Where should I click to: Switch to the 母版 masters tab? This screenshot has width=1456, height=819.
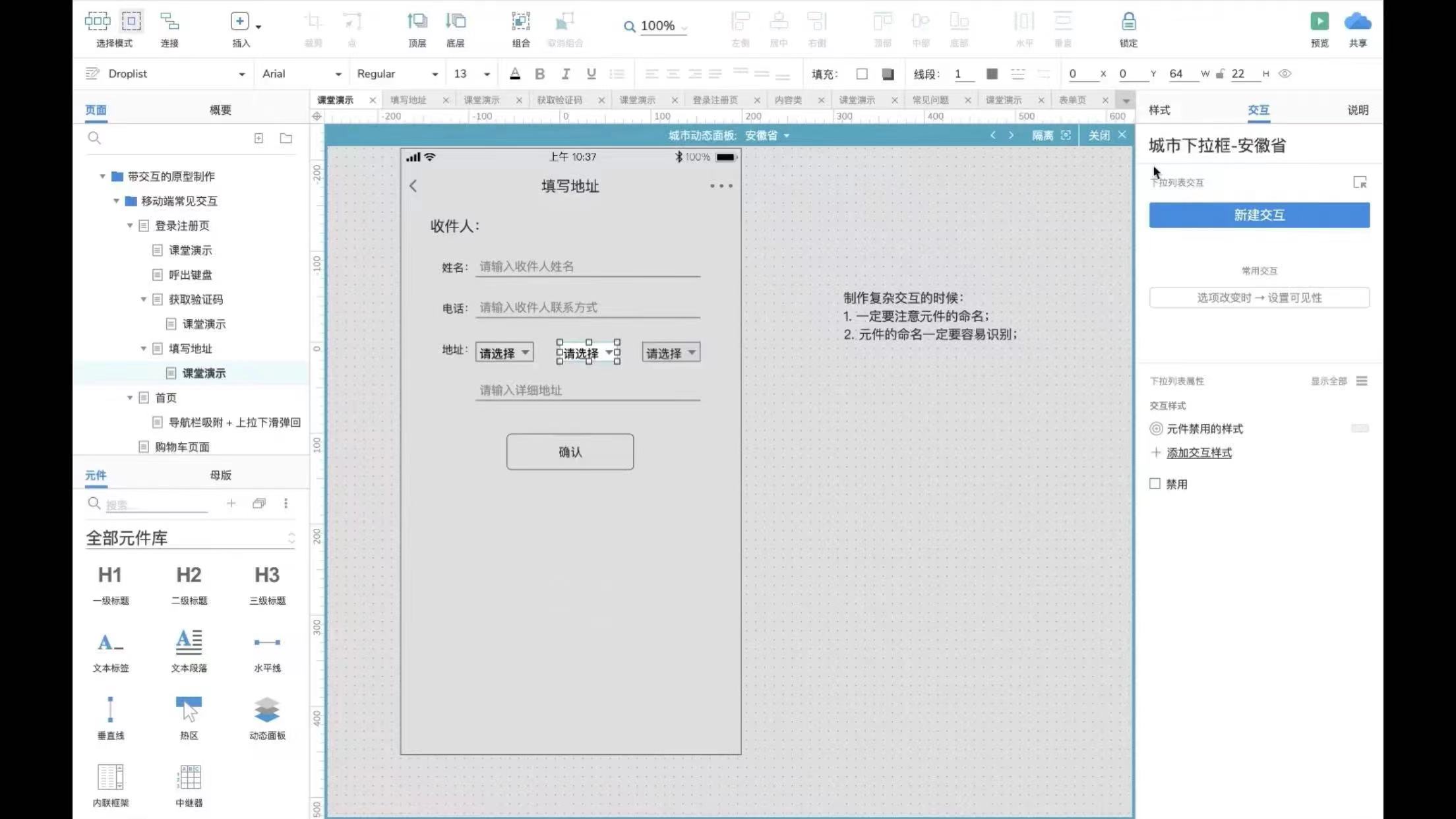[x=220, y=475]
